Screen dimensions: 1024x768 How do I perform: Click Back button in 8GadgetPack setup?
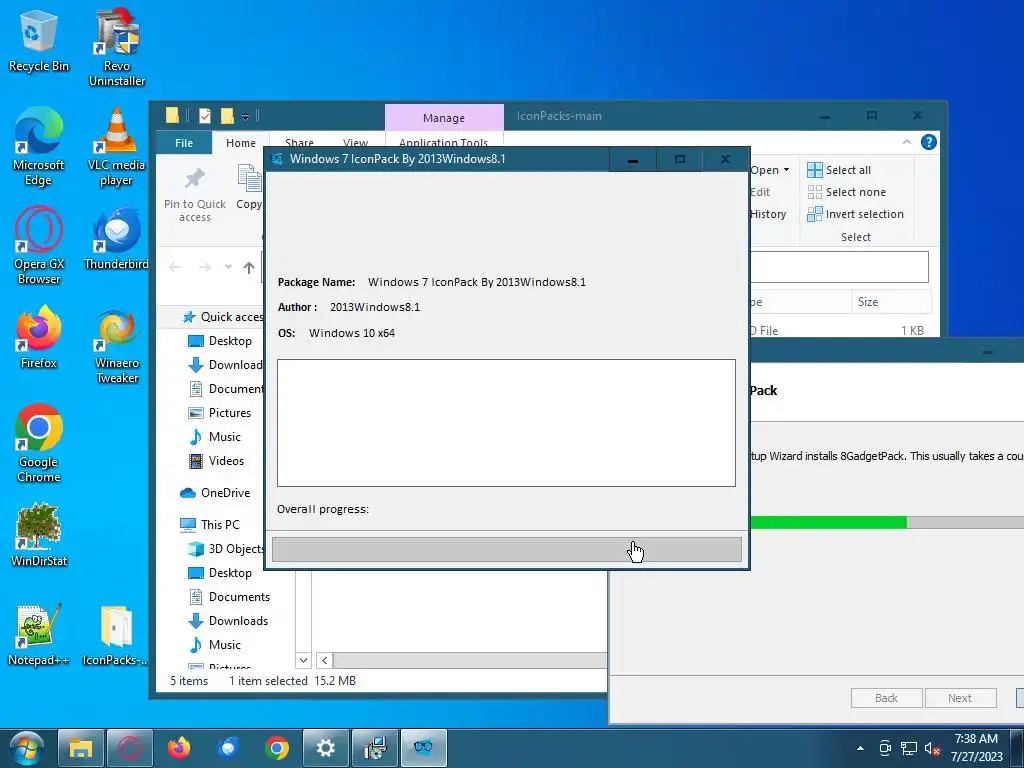pos(886,698)
